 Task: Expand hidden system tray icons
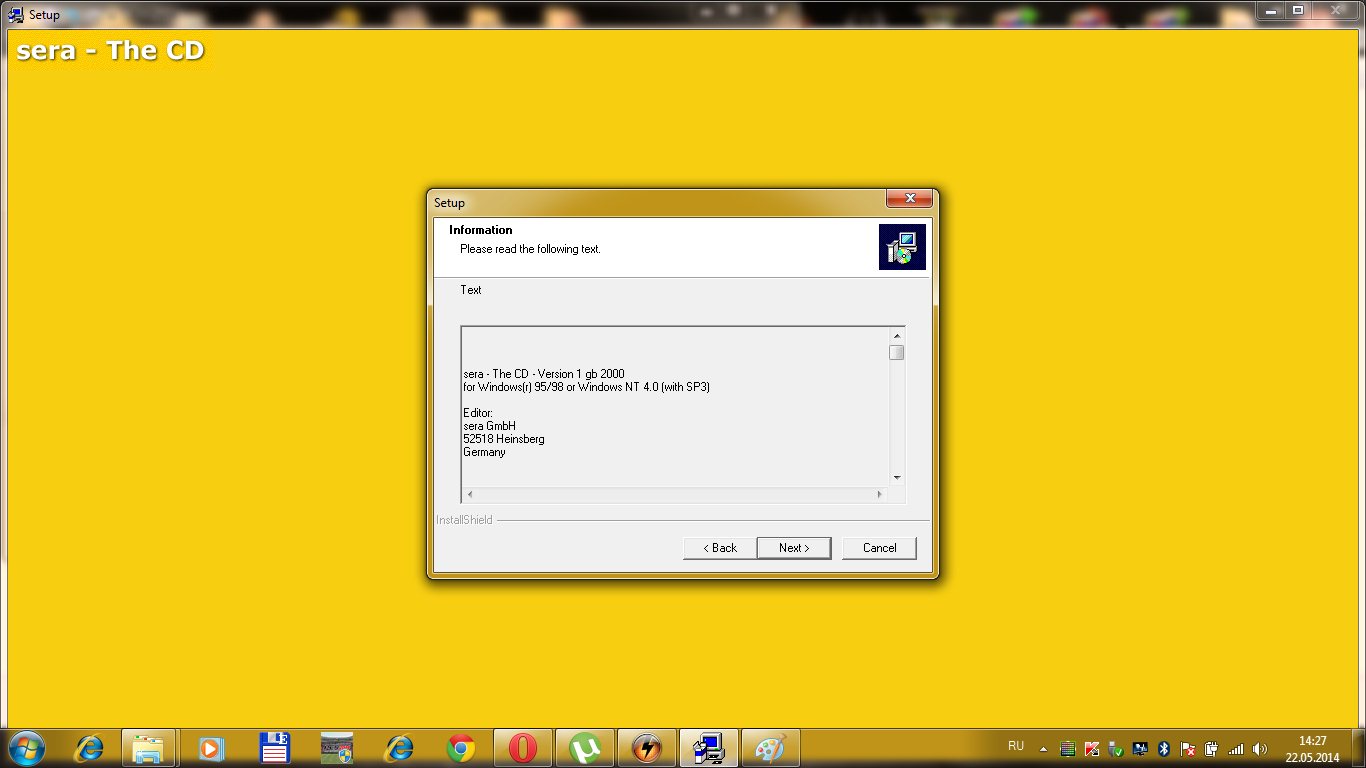point(1044,748)
